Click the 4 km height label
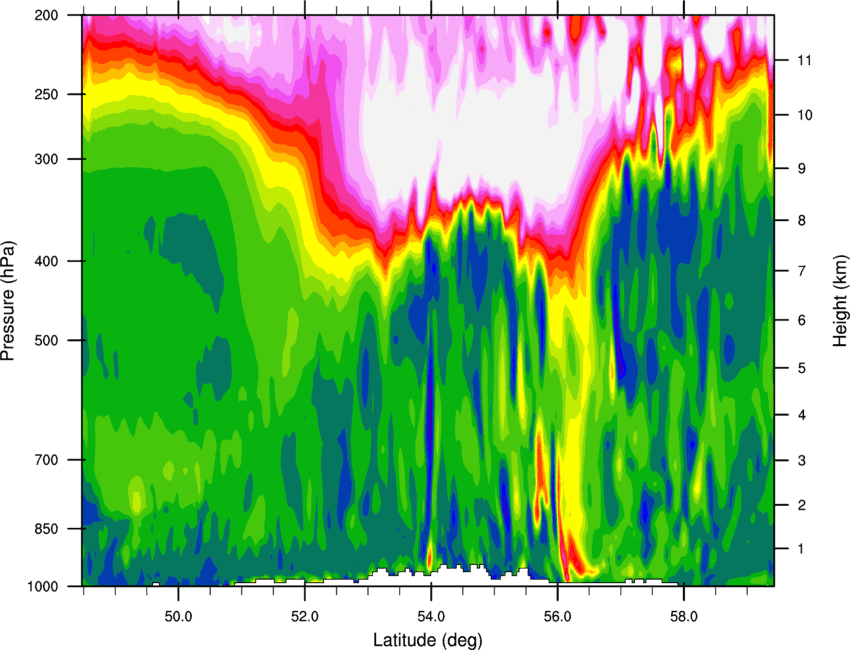 pyautogui.click(x=802, y=415)
